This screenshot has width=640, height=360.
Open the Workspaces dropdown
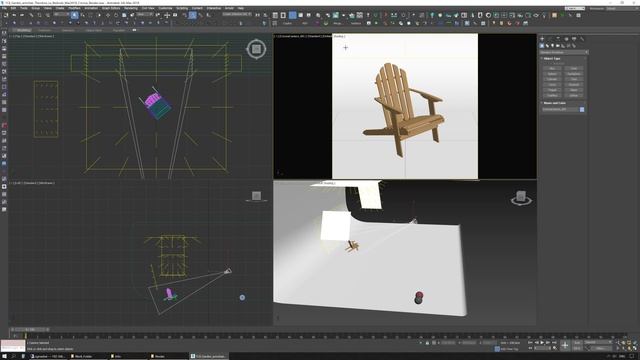coord(622,8)
